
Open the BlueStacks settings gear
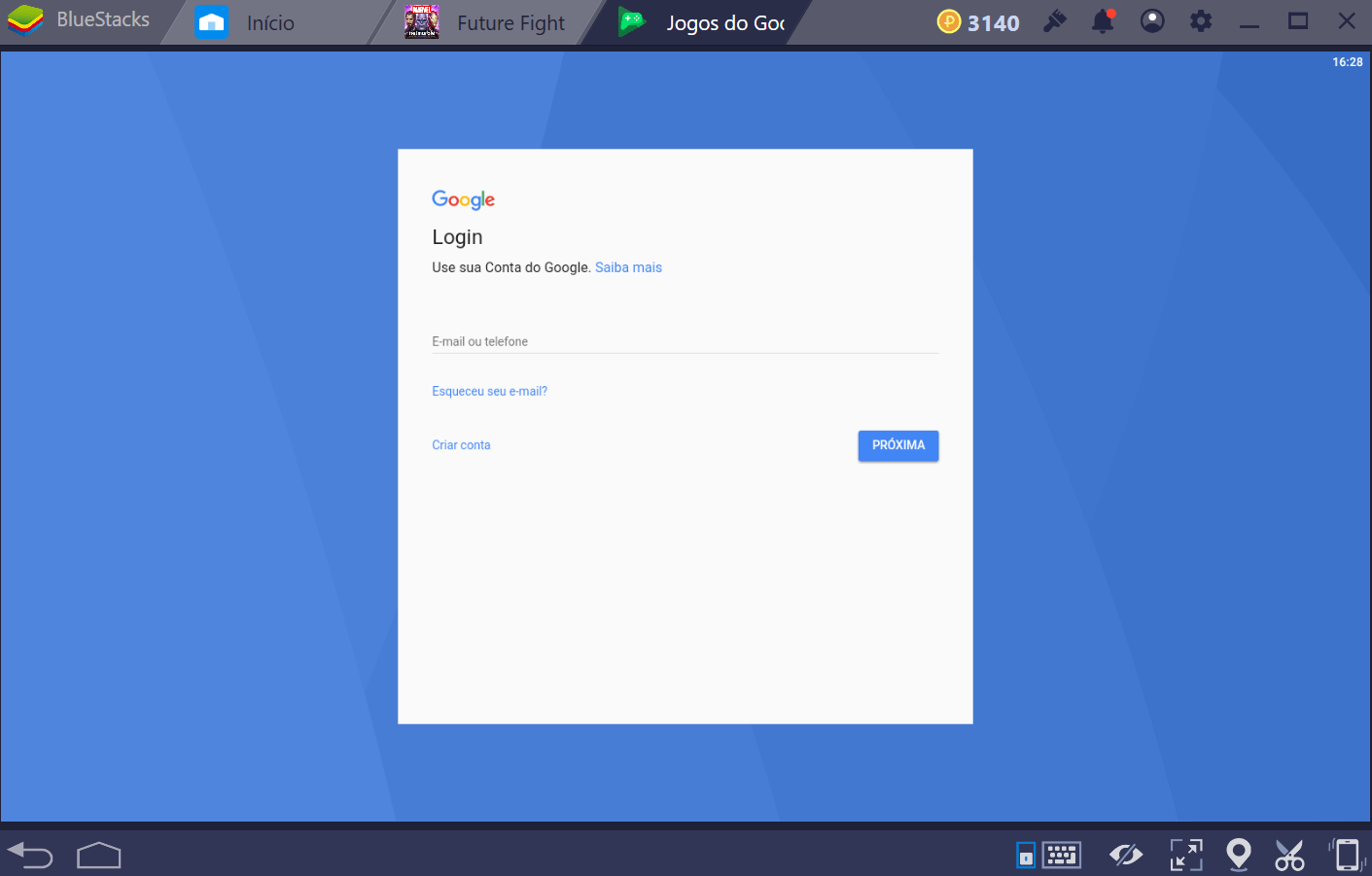(1201, 20)
